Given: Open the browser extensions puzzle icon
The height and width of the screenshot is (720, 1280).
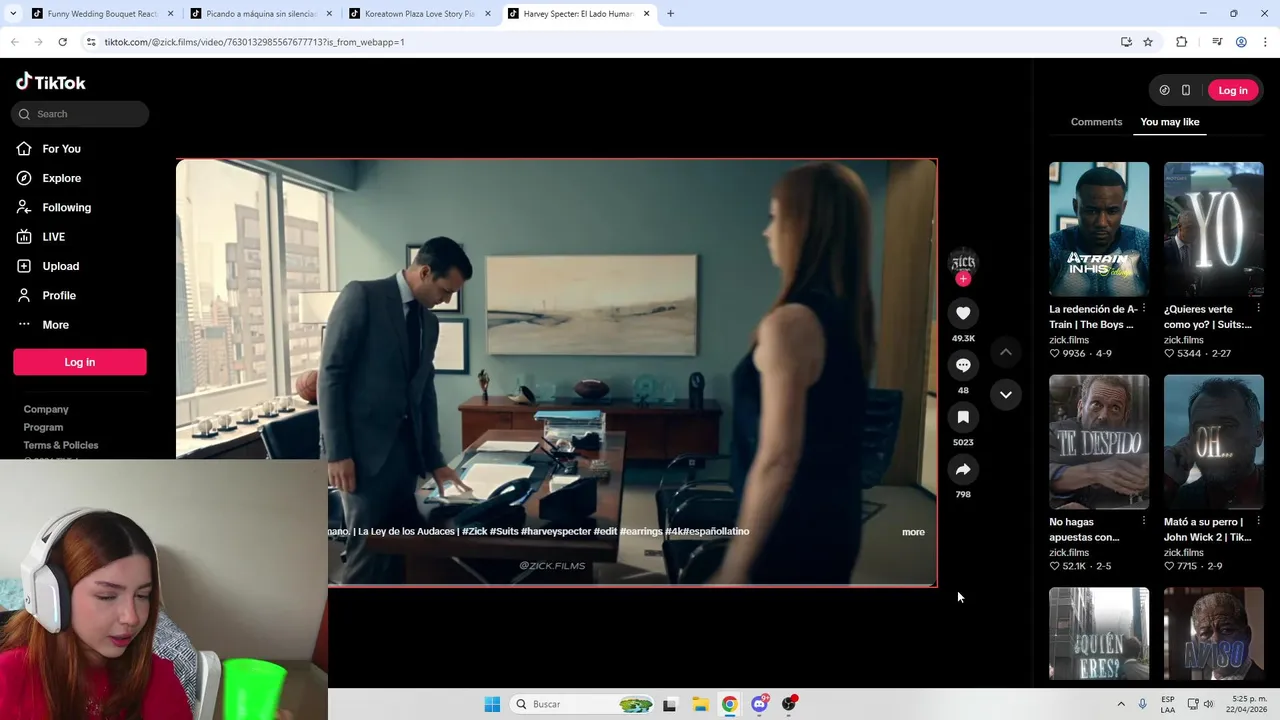Looking at the screenshot, I should tap(1182, 42).
